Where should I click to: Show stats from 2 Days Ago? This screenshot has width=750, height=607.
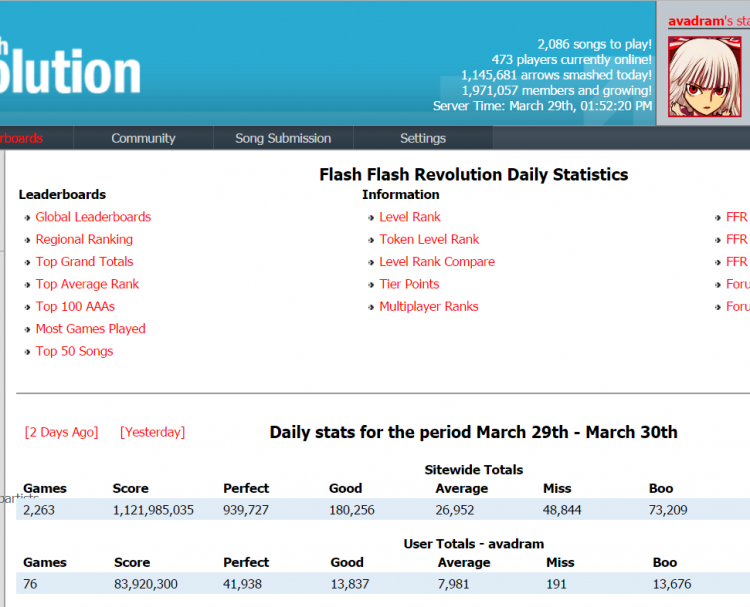coord(62,432)
